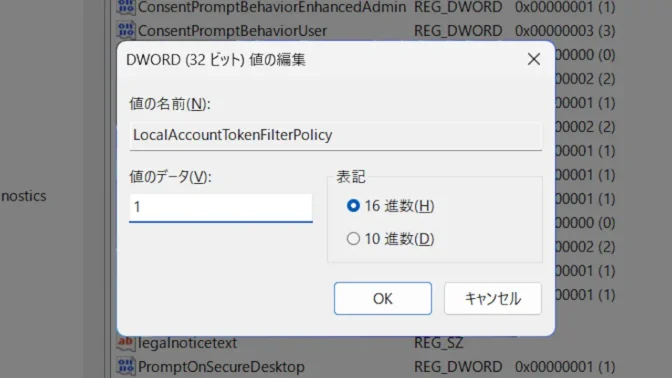Select the legalnoticetext string value icon
This screenshot has height=378, width=672.
[x=126, y=342]
